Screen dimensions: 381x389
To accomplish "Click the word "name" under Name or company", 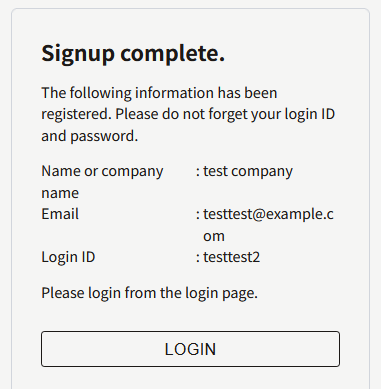I will click(60, 193).
